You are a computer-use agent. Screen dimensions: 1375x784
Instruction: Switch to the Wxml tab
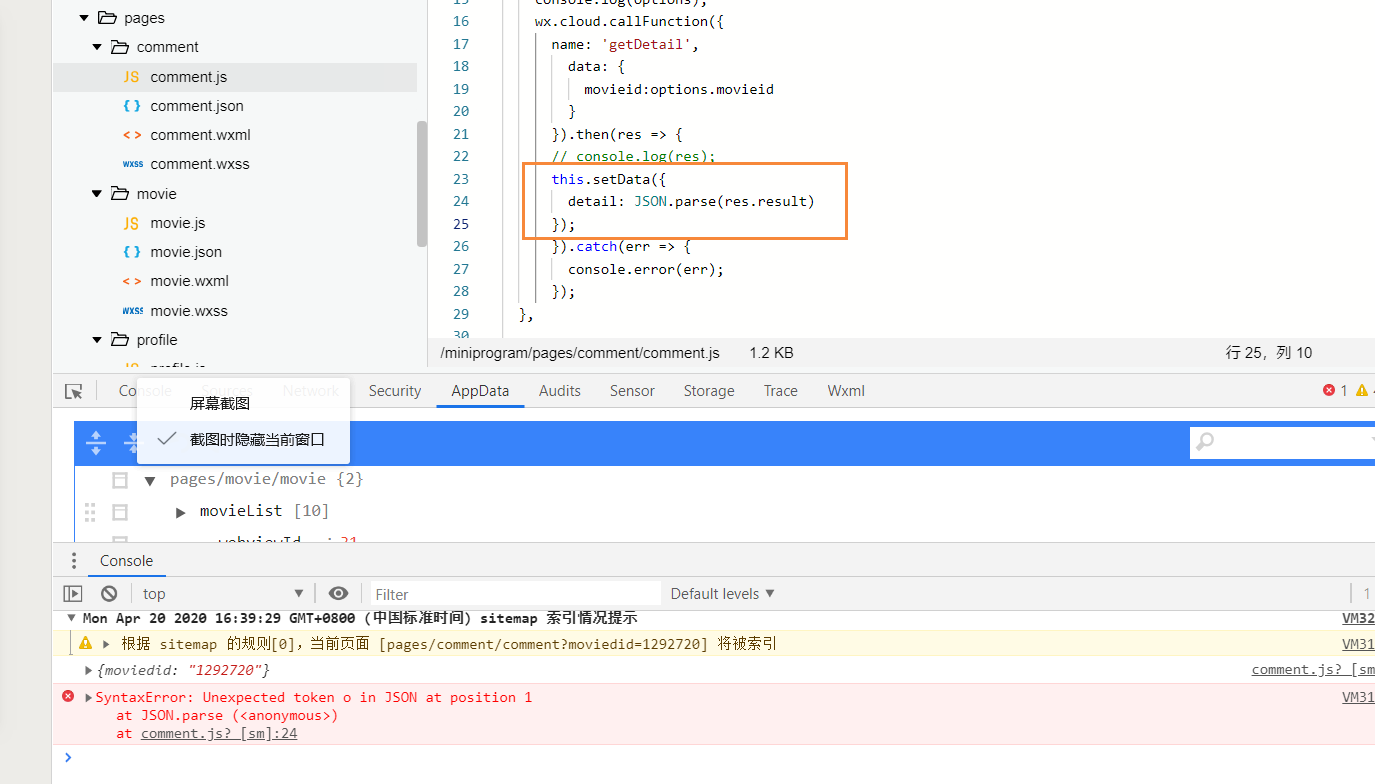[x=846, y=391]
